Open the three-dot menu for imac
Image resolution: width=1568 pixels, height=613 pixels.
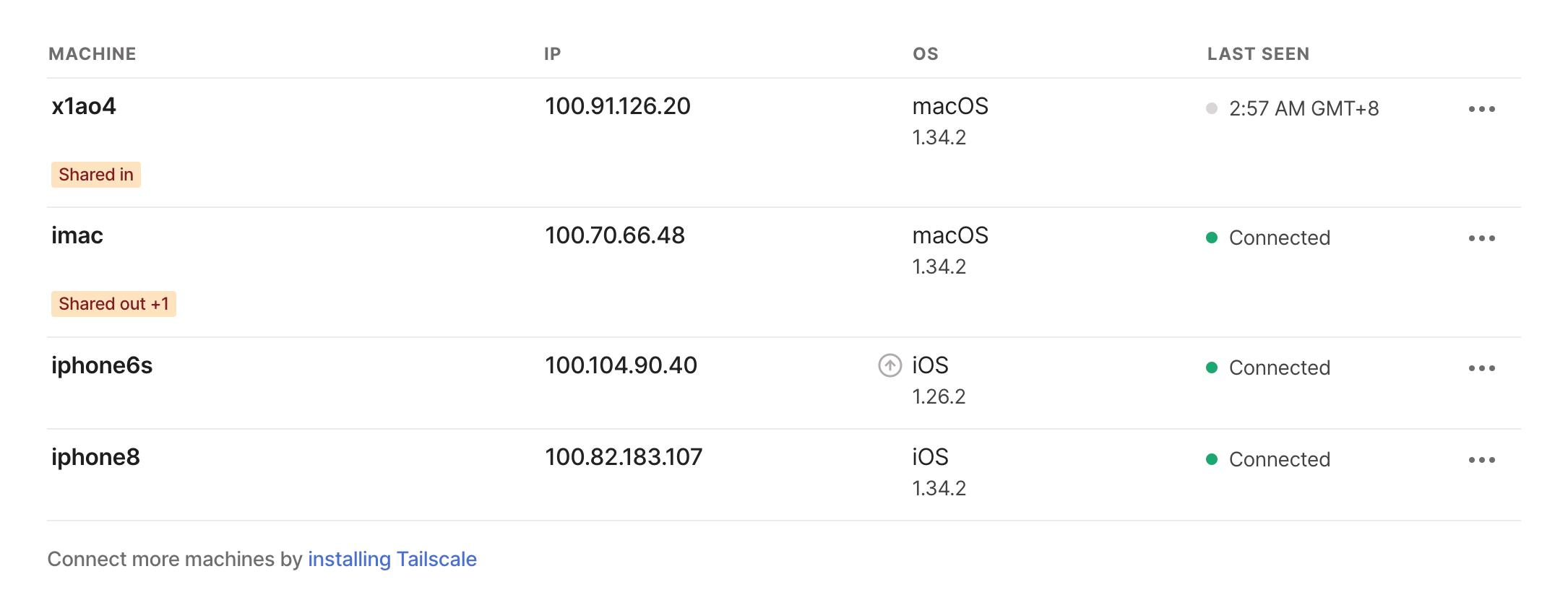pos(1481,238)
